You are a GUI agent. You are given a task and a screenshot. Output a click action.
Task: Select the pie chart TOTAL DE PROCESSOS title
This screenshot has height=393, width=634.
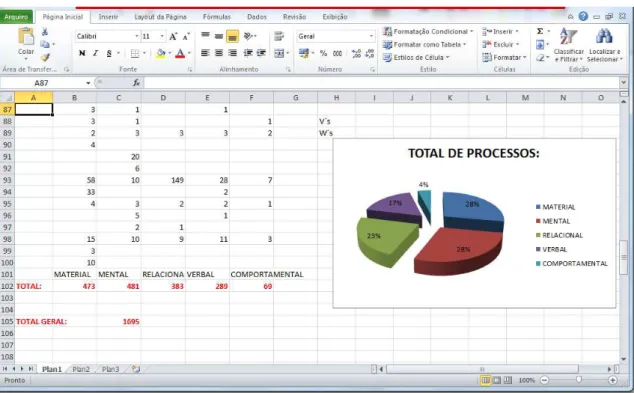(x=473, y=153)
